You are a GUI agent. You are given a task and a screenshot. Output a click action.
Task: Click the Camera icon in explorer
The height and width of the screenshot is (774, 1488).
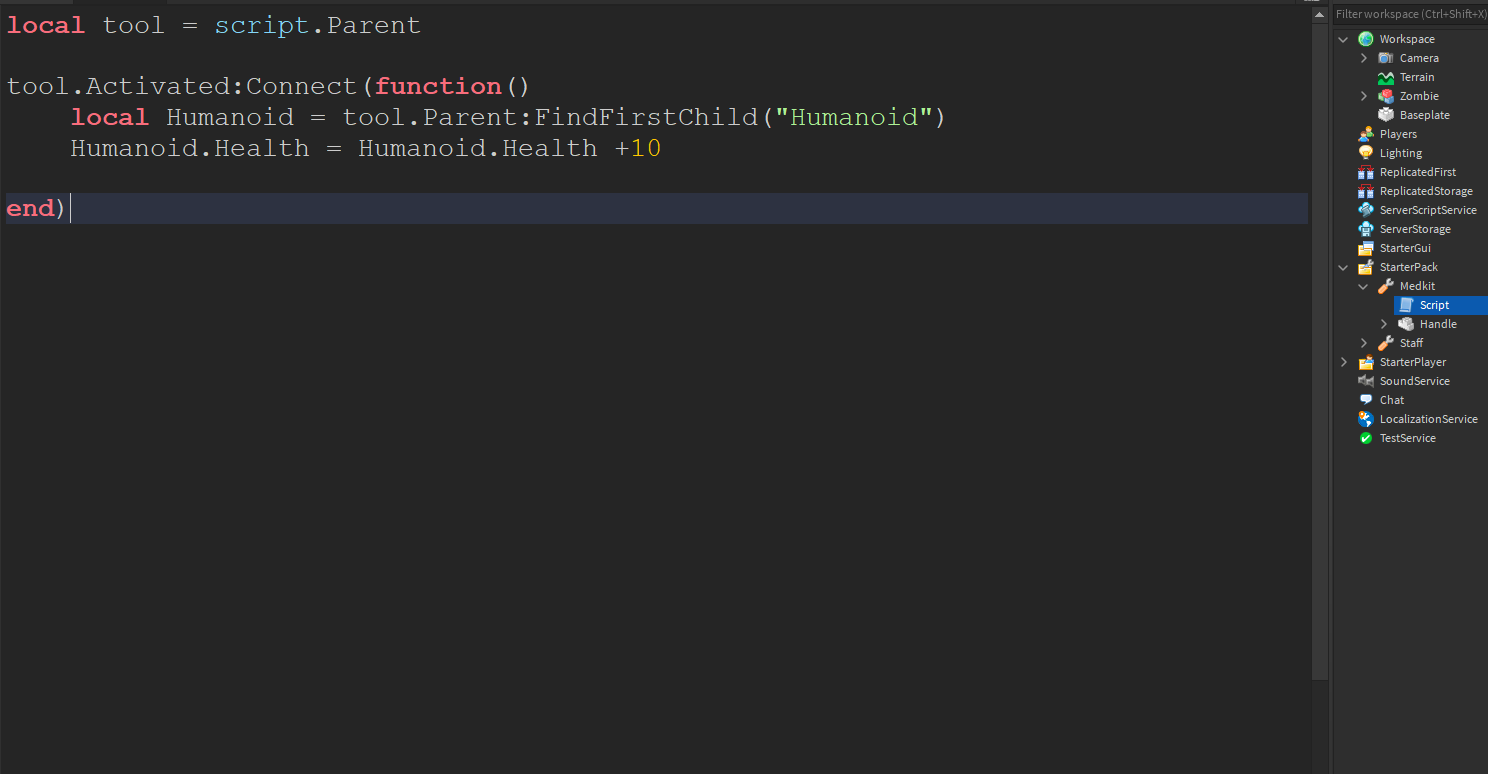1386,58
